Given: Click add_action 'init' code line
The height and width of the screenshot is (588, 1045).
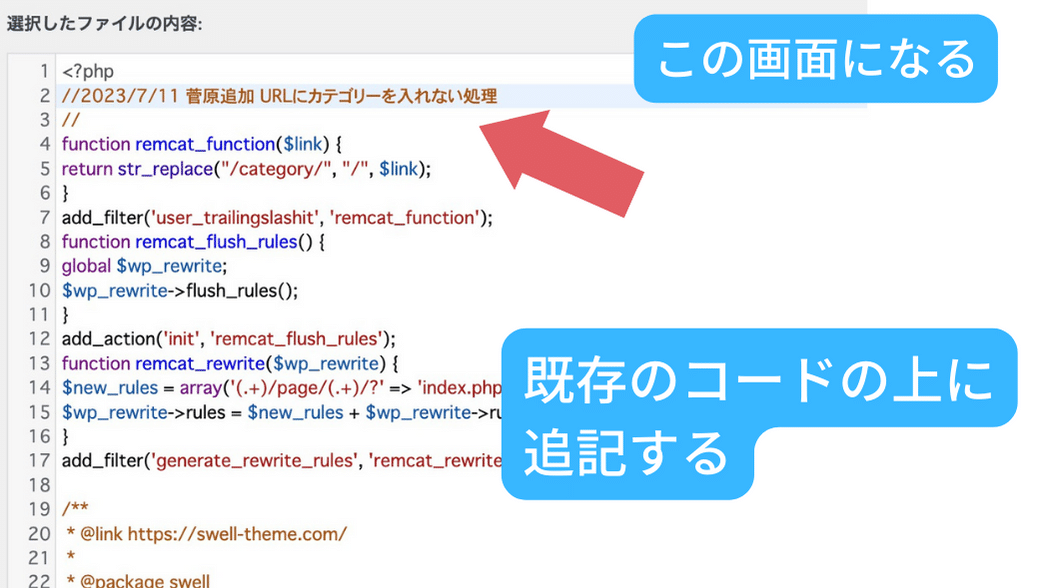Looking at the screenshot, I should tap(229, 339).
